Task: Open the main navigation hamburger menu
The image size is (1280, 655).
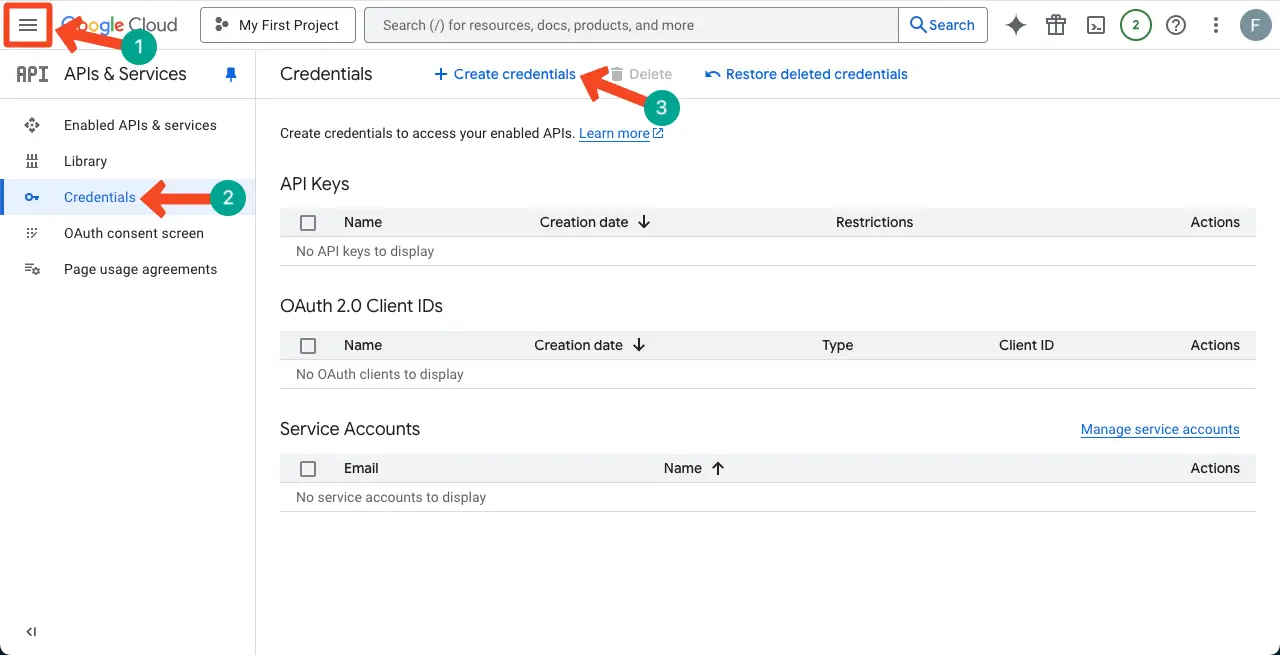Action: tap(28, 25)
